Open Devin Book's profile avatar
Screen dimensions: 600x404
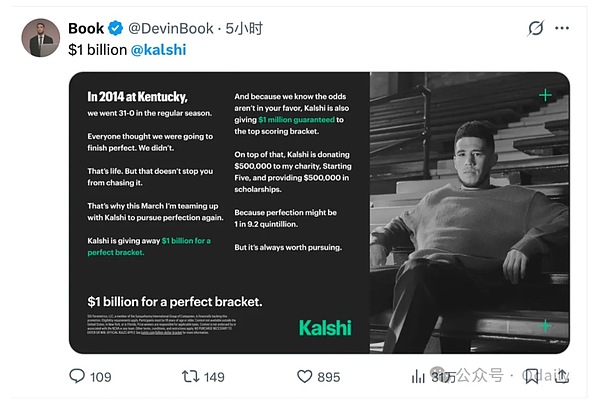click(40, 38)
